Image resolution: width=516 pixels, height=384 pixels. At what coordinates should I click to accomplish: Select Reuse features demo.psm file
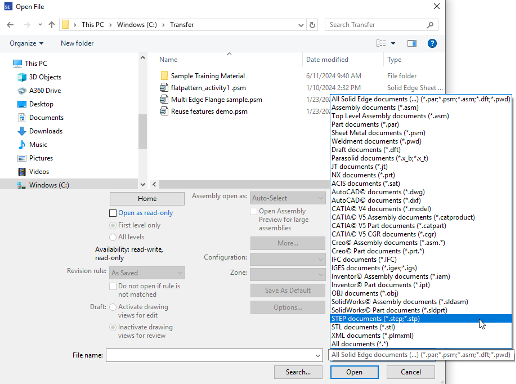[209, 112]
